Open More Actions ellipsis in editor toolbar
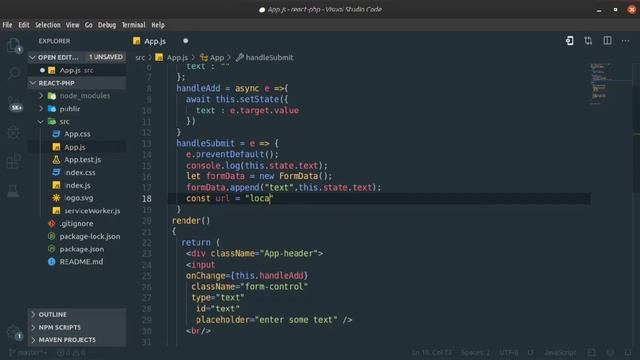 (625, 41)
